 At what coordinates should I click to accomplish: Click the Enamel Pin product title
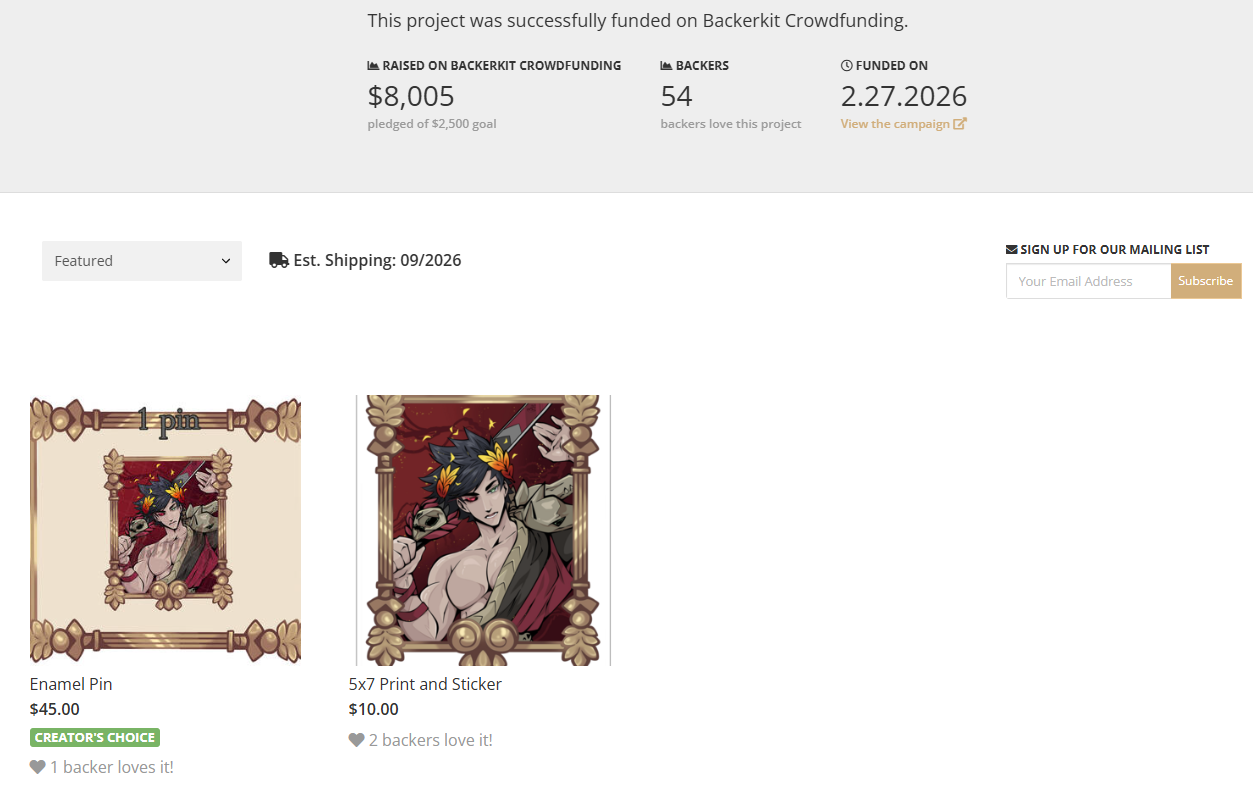pyautogui.click(x=71, y=684)
